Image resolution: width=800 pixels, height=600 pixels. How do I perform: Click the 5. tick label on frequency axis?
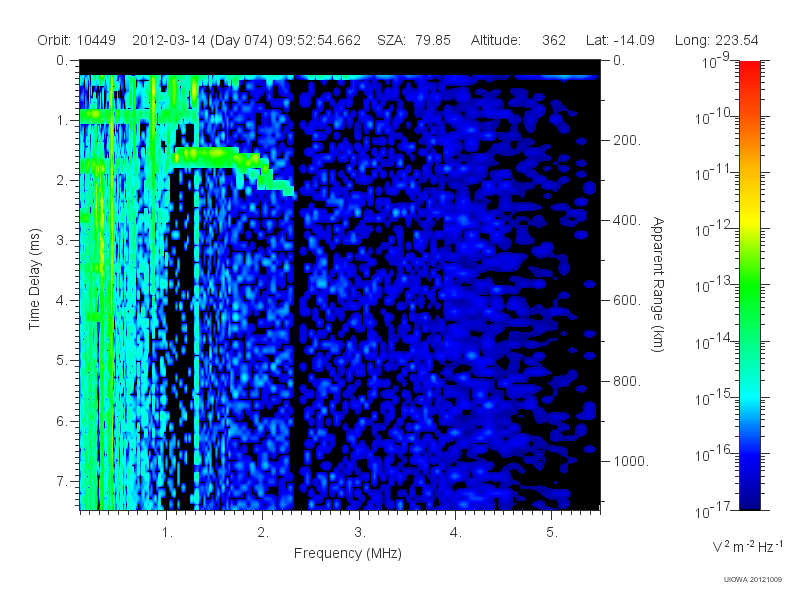tap(552, 533)
